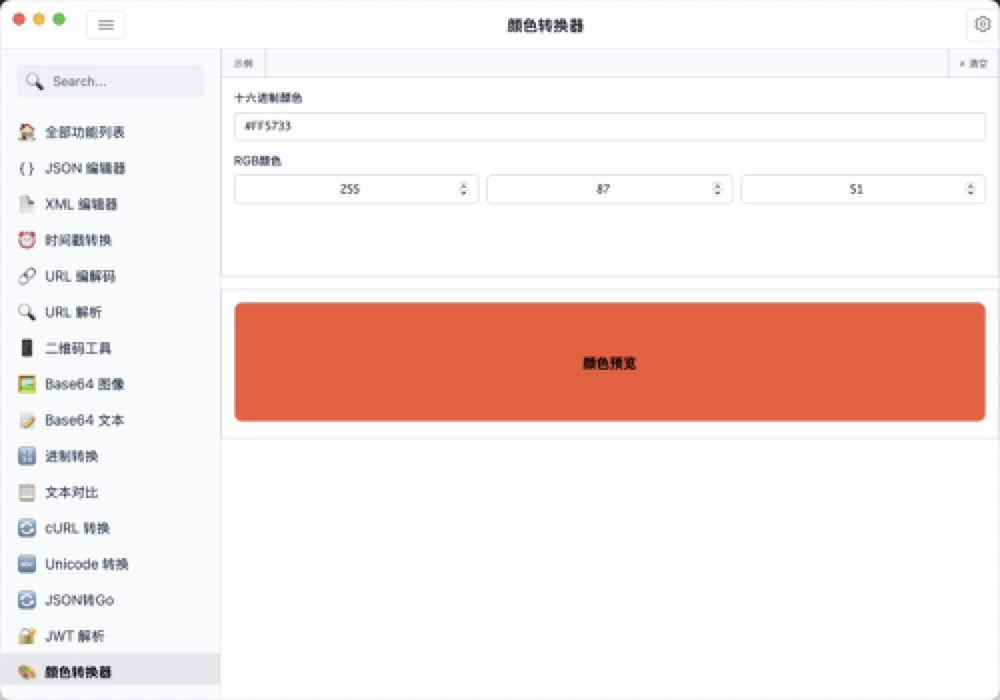This screenshot has width=1000, height=700.
Task: Focus the hex color field showing #FF5733
Action: pos(609,127)
